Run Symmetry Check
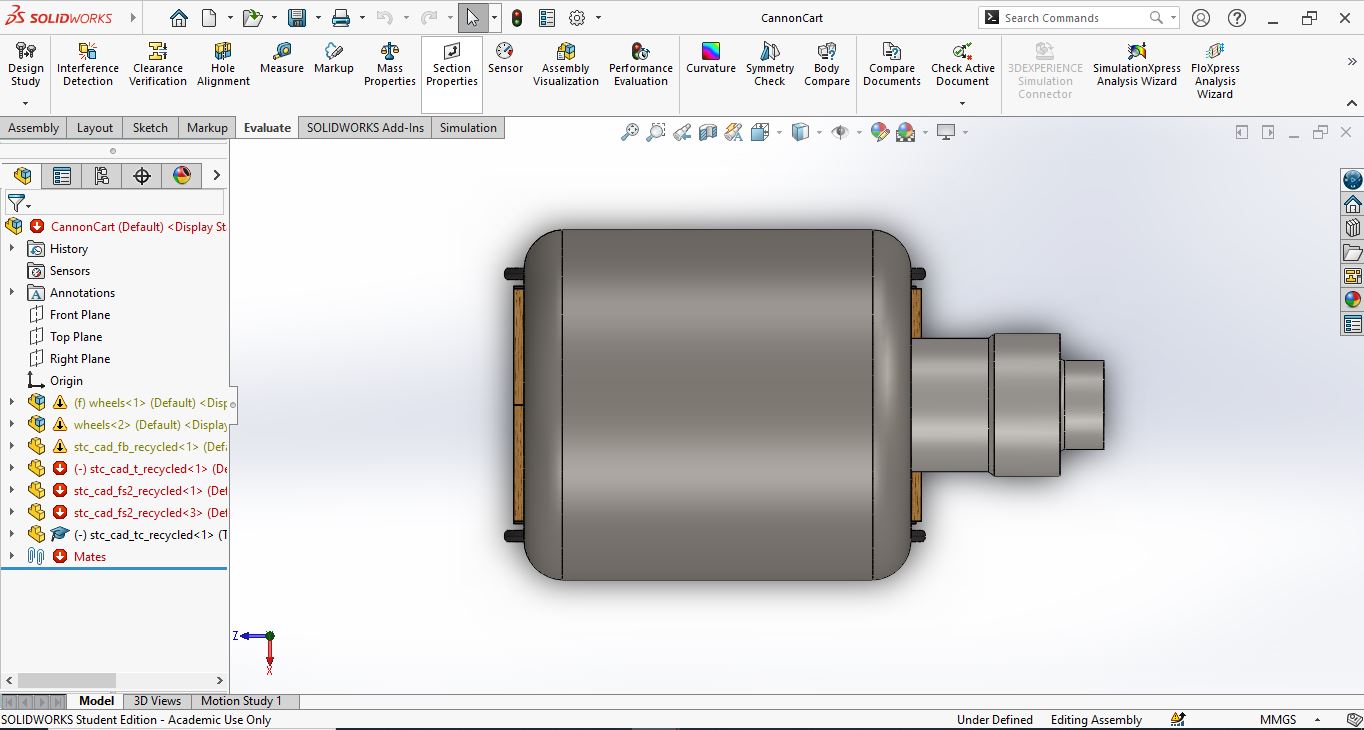Viewport: 1364px width, 730px height. pyautogui.click(x=770, y=64)
